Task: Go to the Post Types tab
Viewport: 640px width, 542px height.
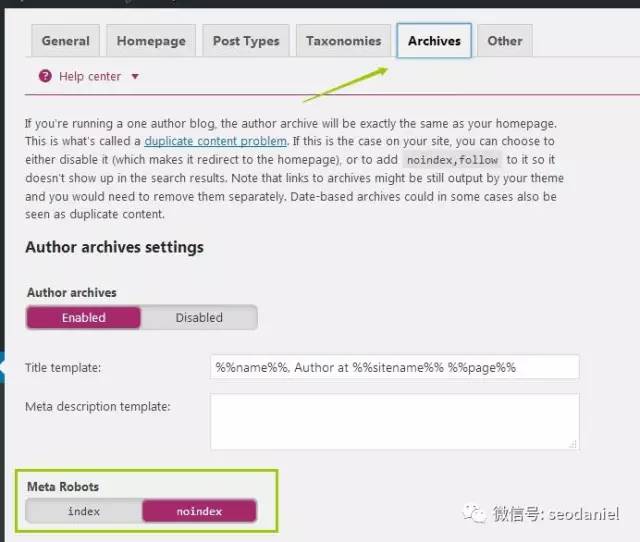Action: 246,41
